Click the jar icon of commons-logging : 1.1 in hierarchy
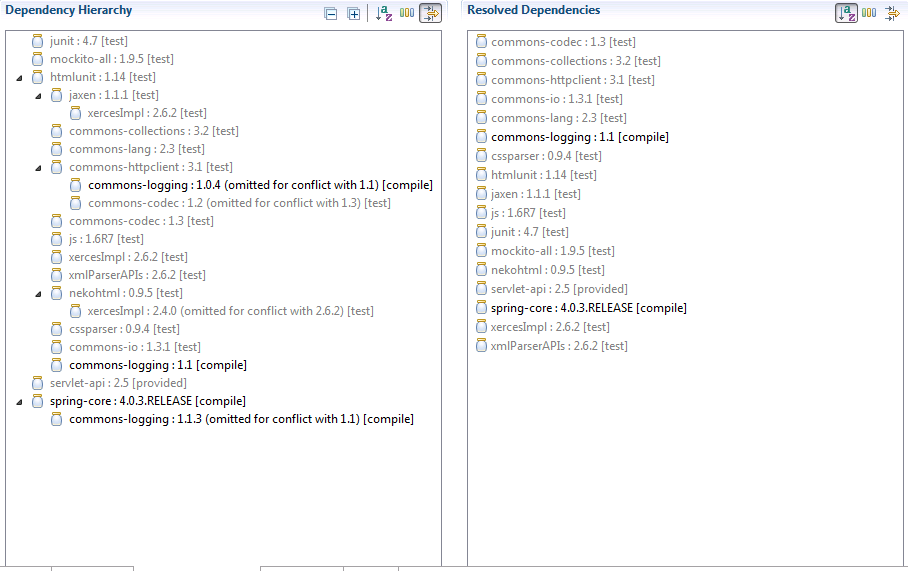This screenshot has height=571, width=908. click(x=56, y=365)
